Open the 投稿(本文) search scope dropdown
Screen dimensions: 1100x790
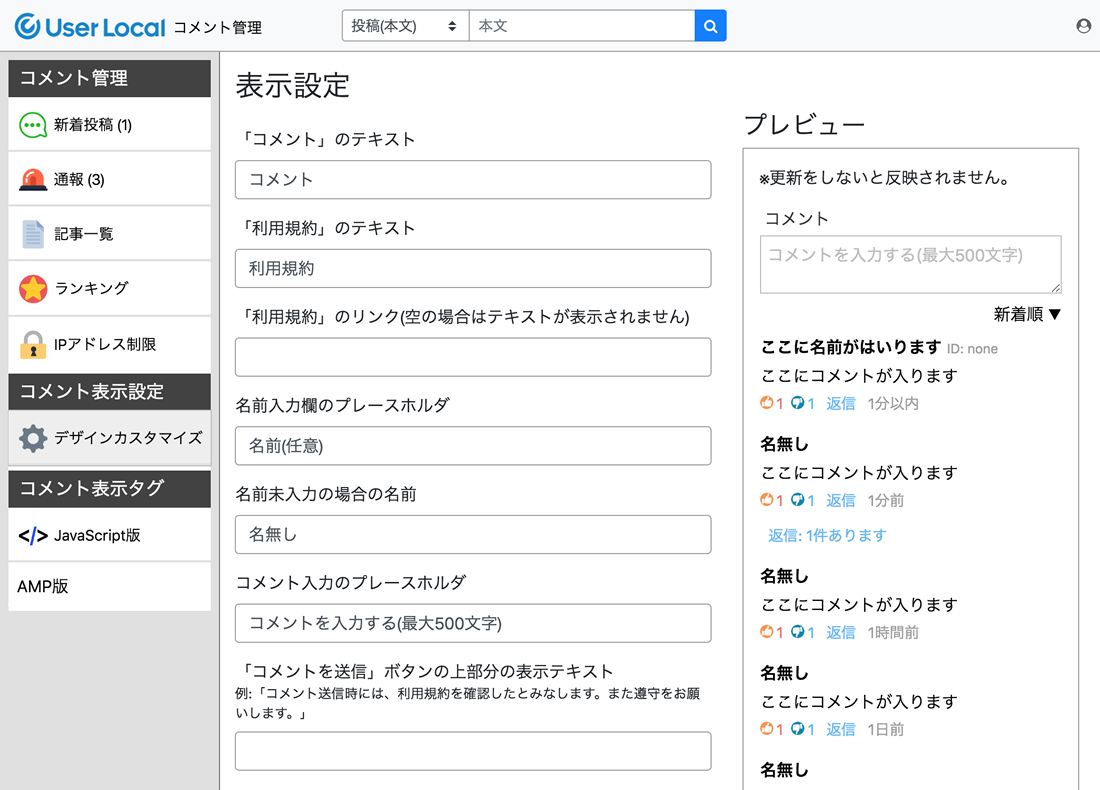click(404, 25)
